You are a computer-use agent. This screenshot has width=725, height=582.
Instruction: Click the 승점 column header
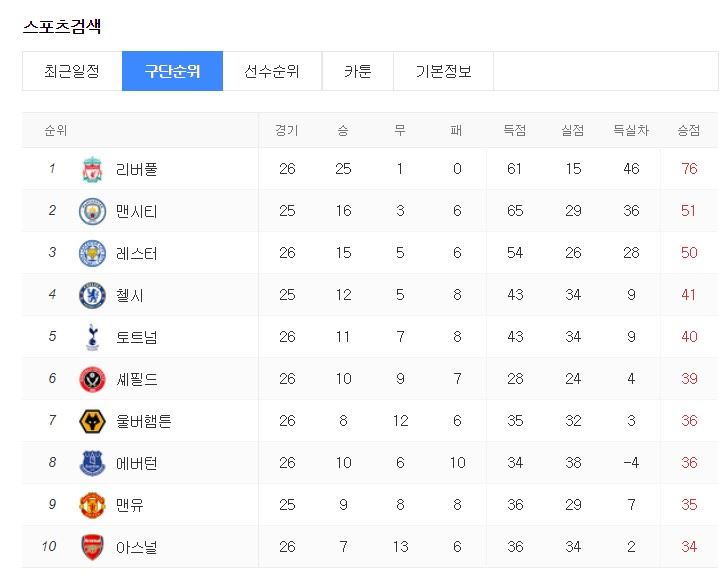pos(688,130)
